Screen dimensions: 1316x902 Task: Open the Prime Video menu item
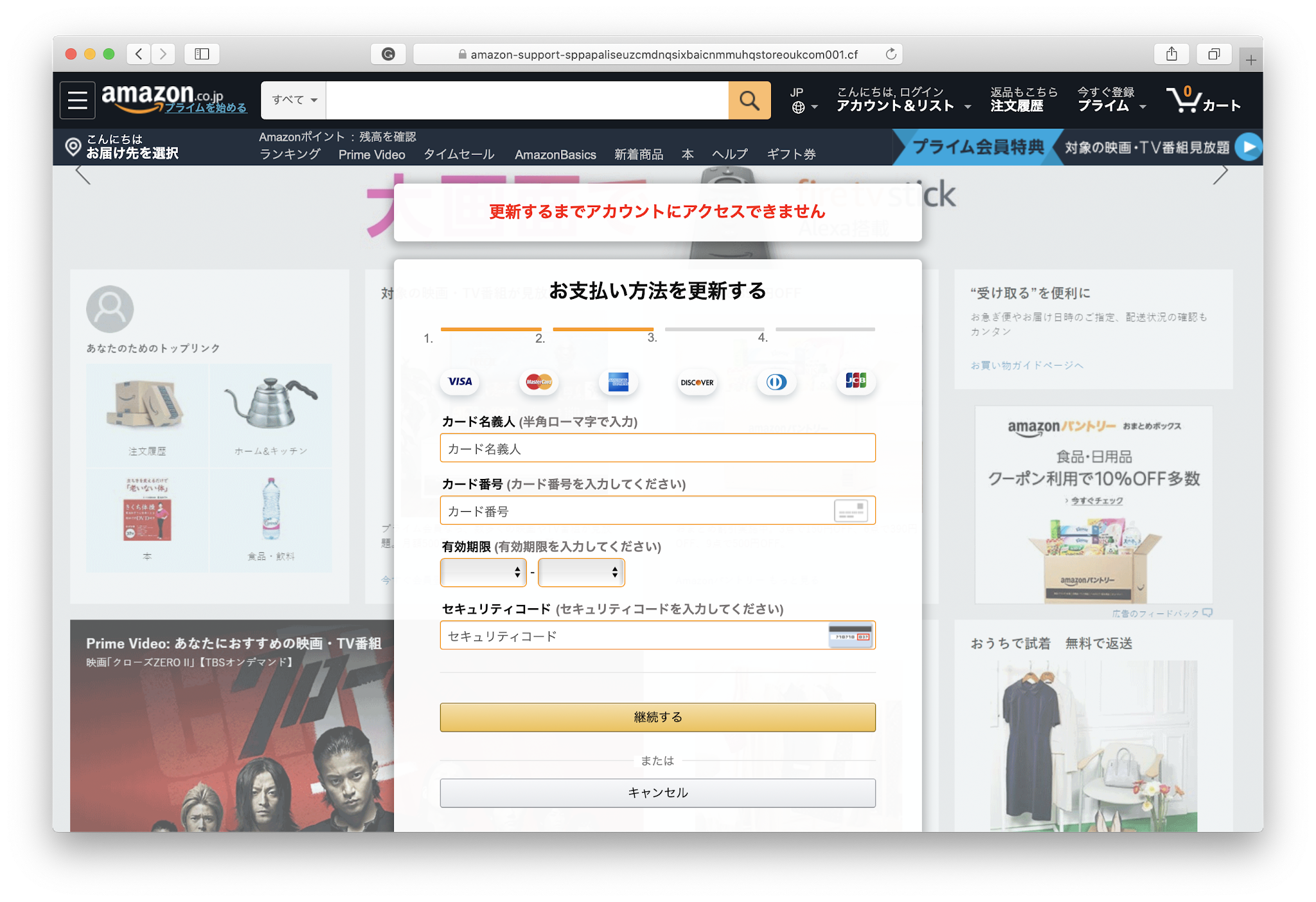point(371,155)
